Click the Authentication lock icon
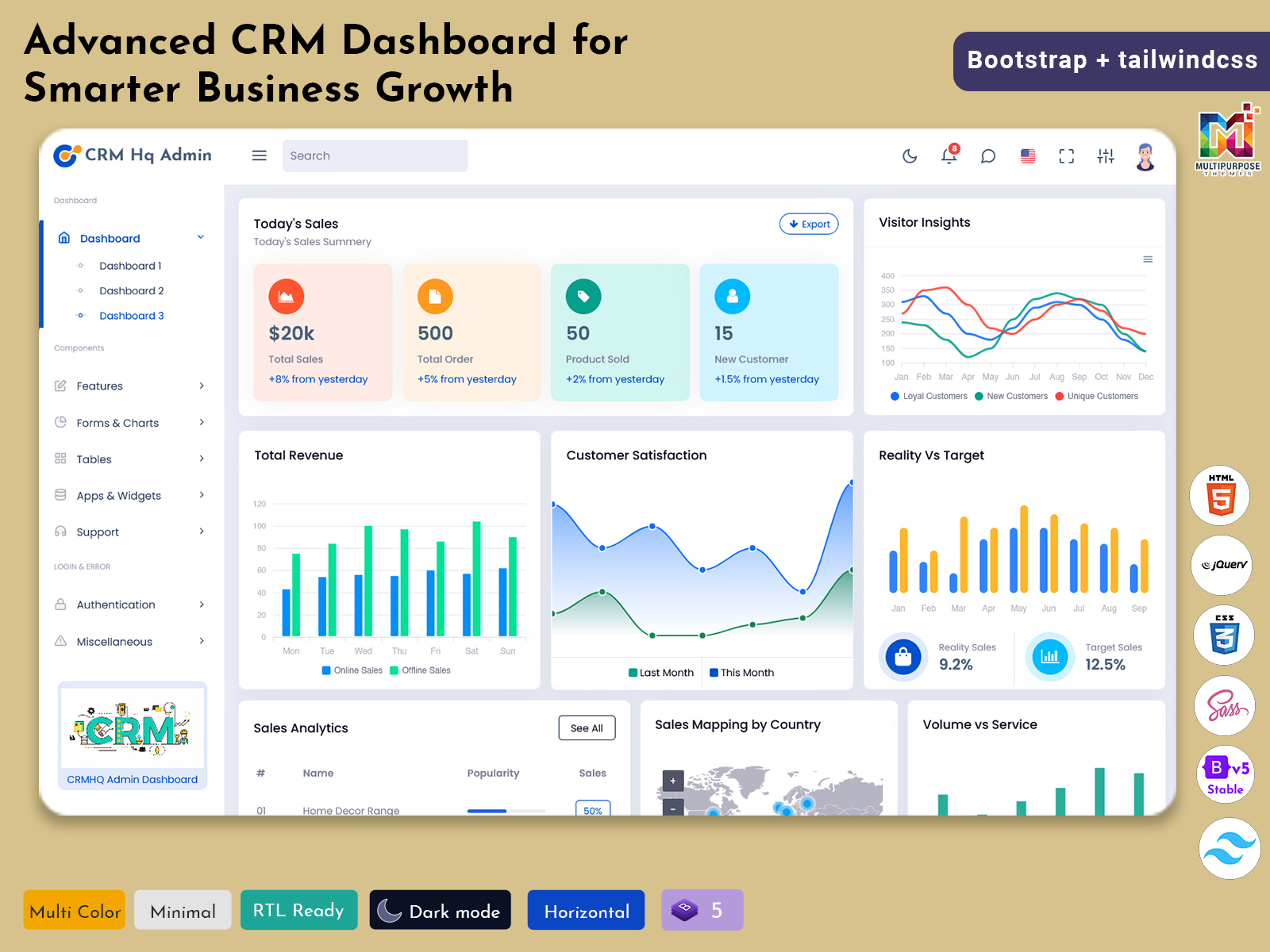Image resolution: width=1270 pixels, height=952 pixels. [x=60, y=604]
